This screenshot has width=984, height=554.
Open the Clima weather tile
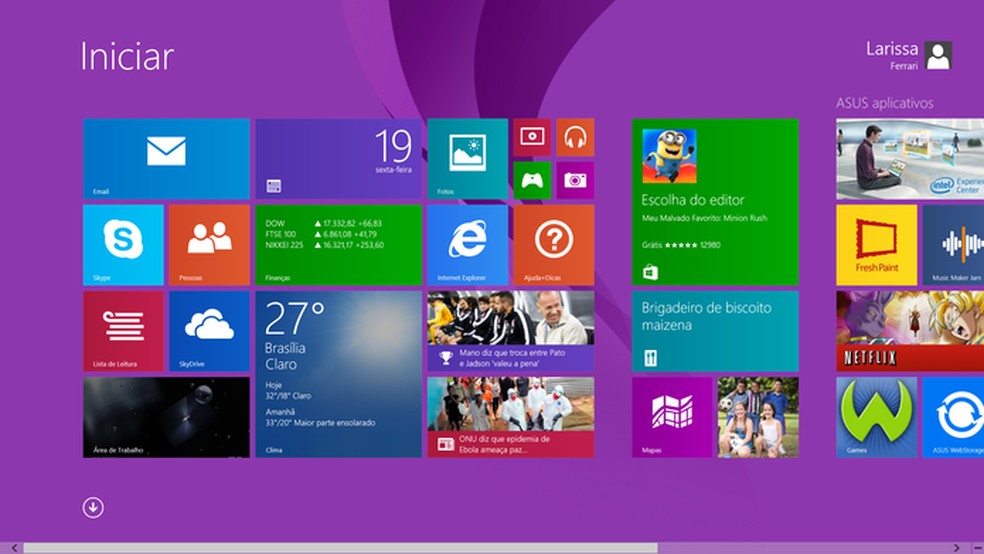click(x=339, y=374)
